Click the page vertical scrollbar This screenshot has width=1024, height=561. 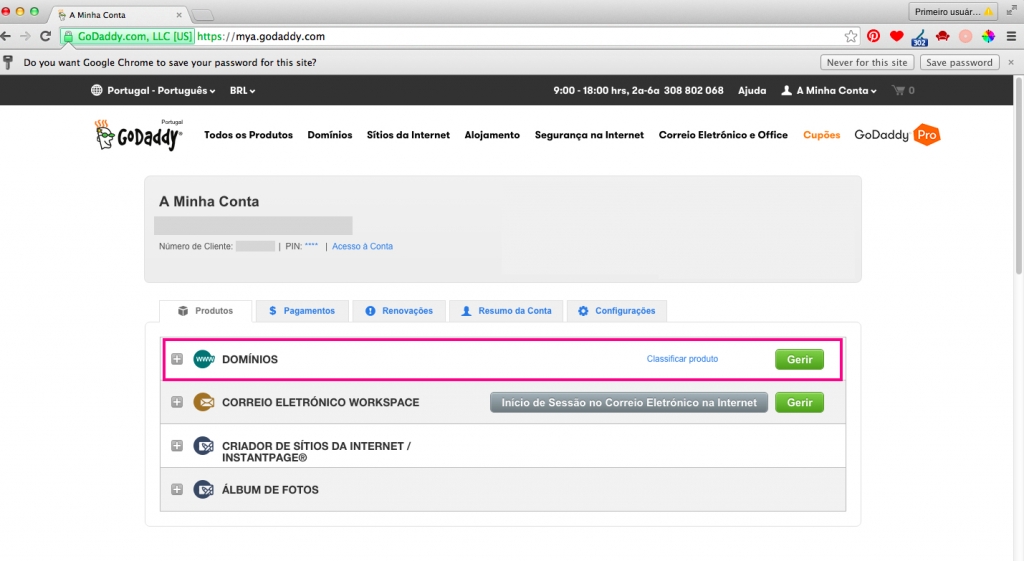coord(1019,175)
